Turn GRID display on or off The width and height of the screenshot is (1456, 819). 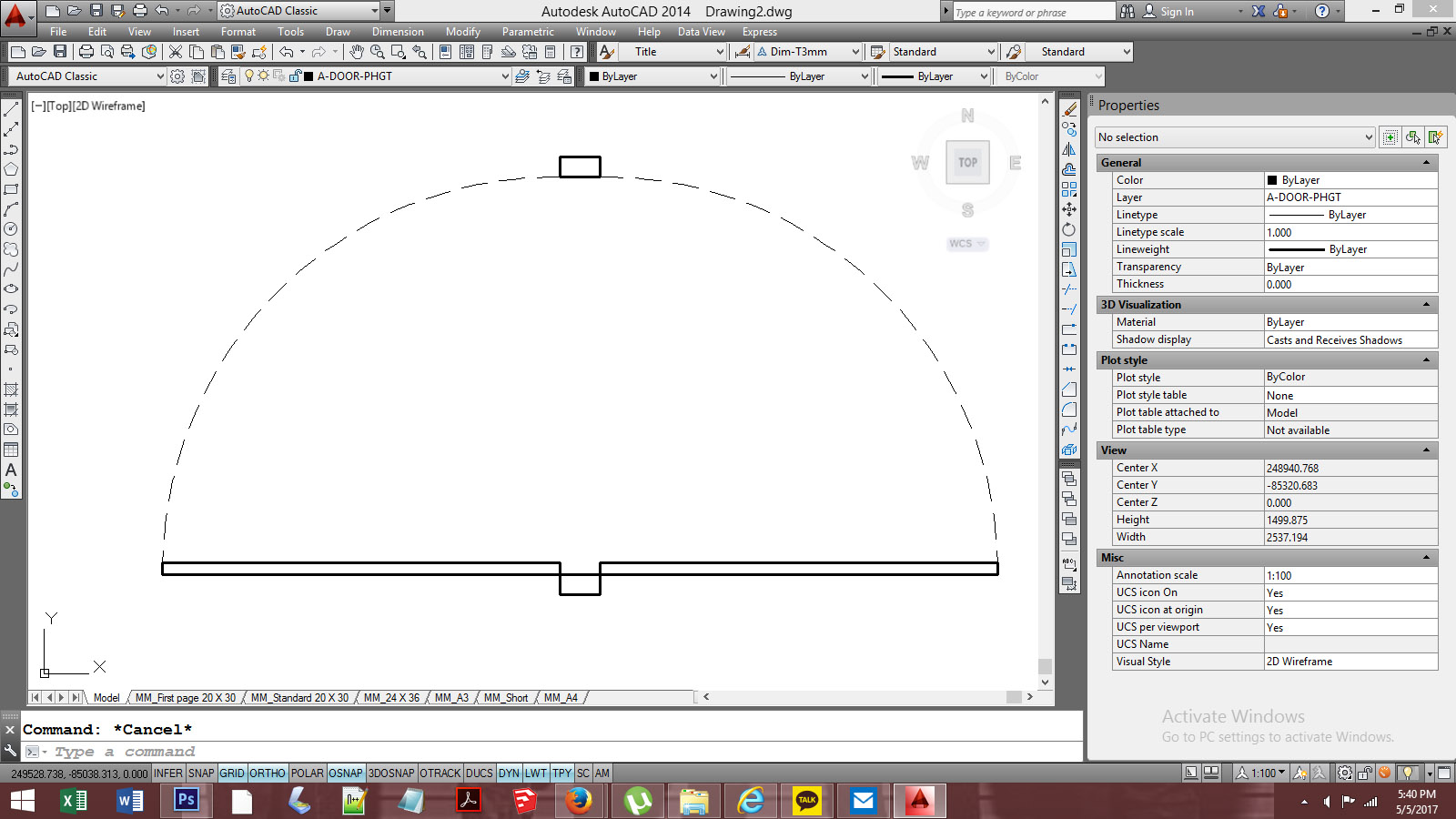[232, 773]
